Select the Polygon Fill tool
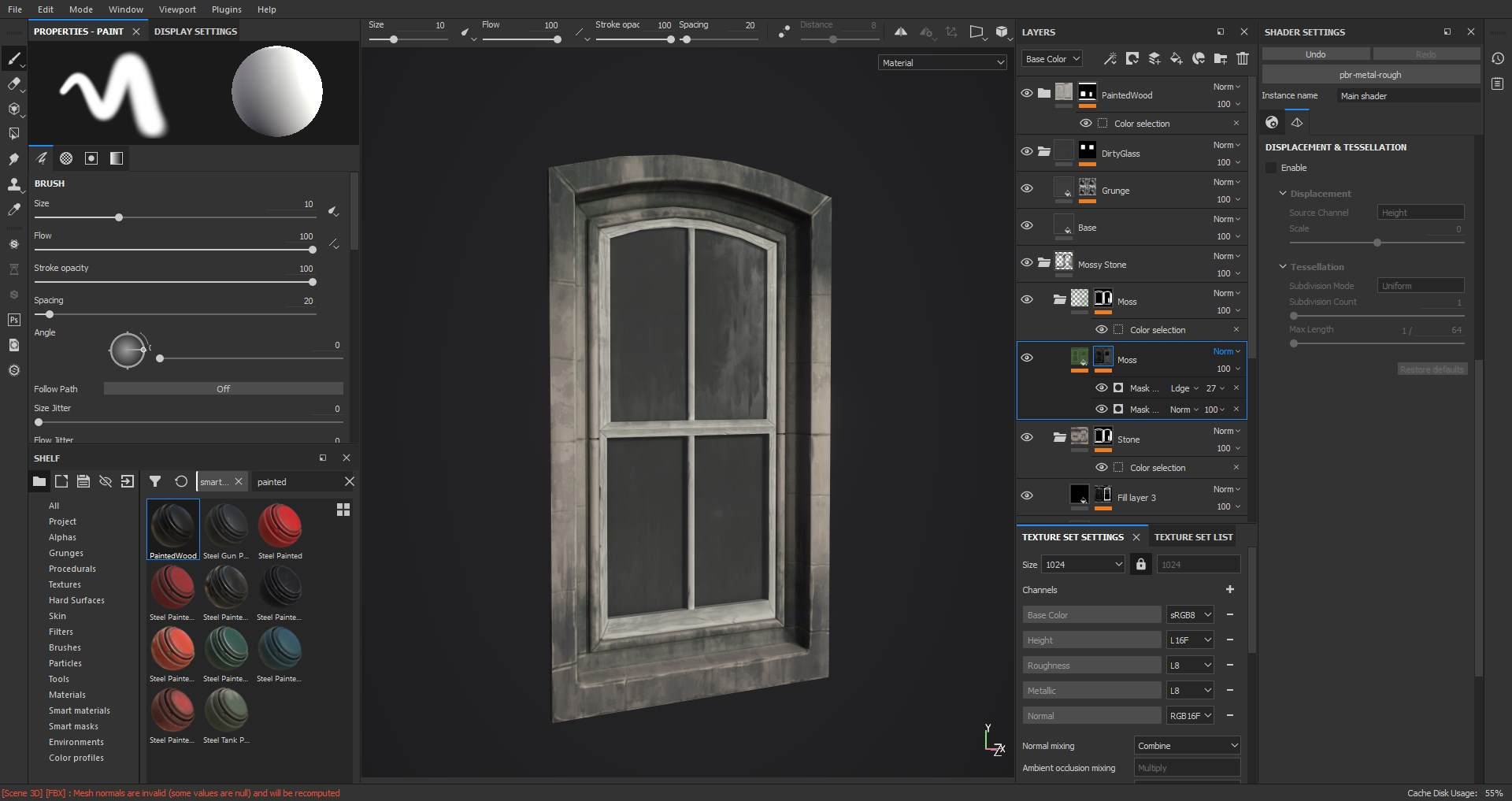Image resolution: width=1512 pixels, height=801 pixels. [x=13, y=134]
